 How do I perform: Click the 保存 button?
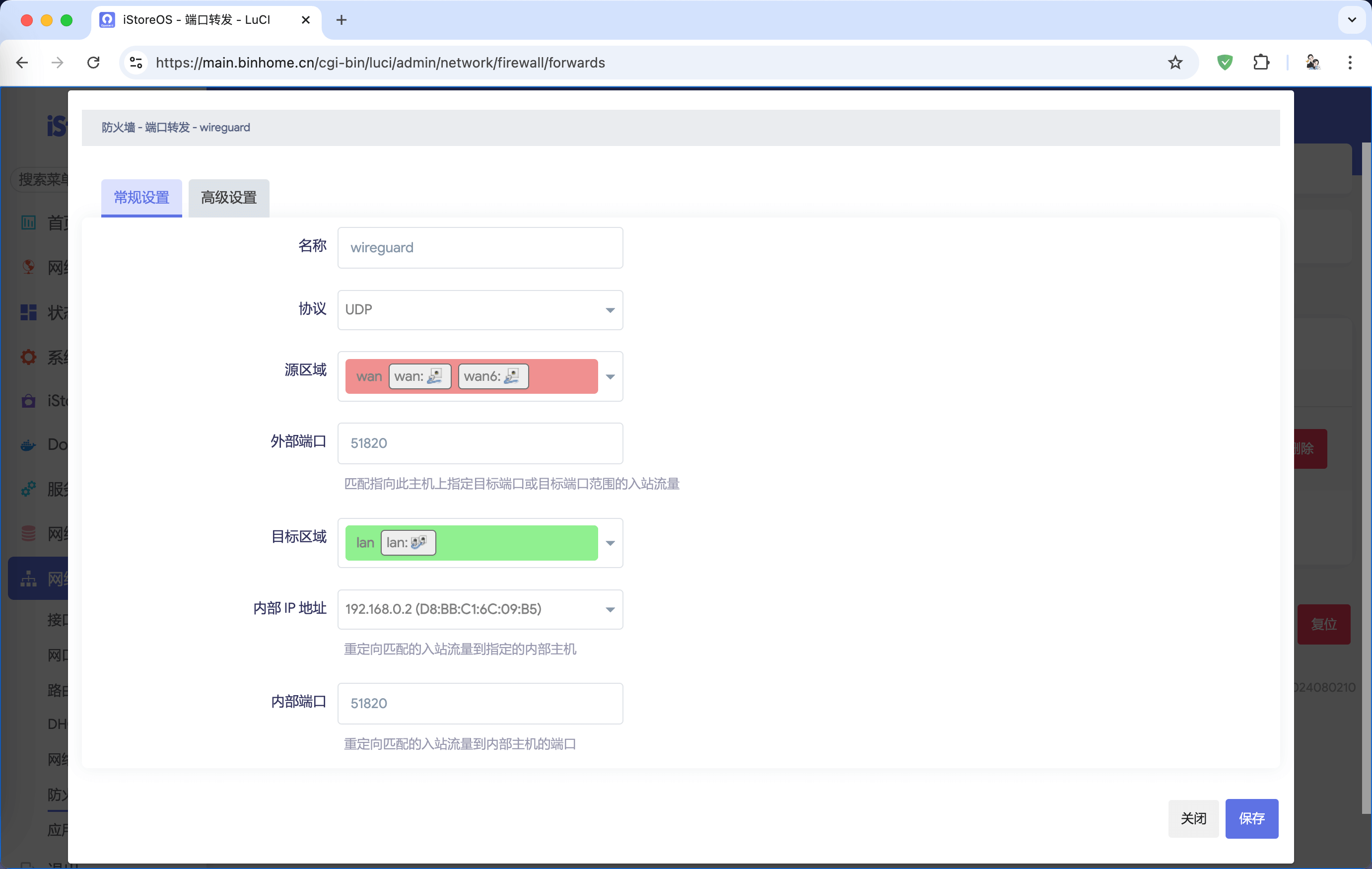[1251, 818]
